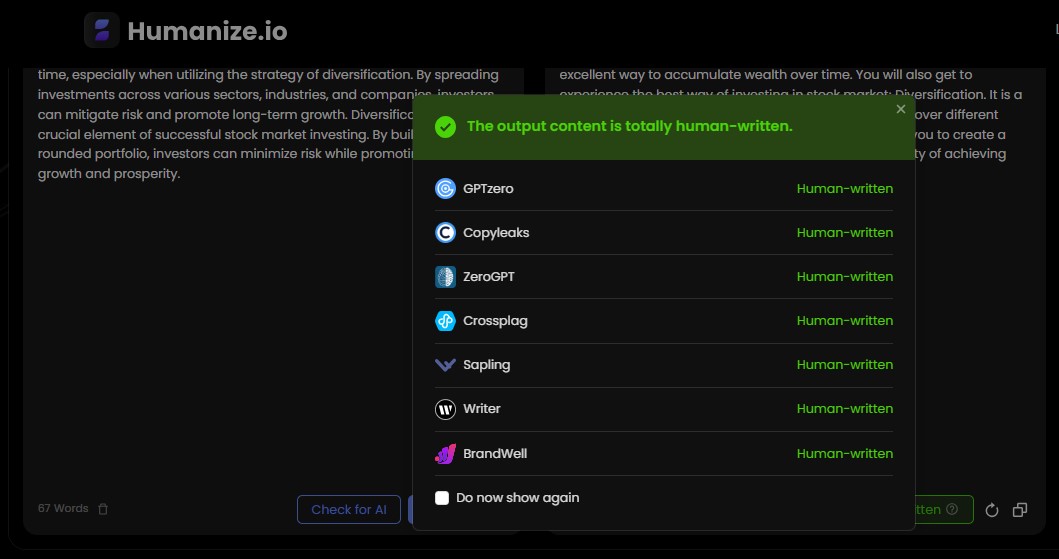Viewport: 1059px width, 559px height.
Task: Click the ZeroGPT brain icon
Action: click(x=445, y=277)
